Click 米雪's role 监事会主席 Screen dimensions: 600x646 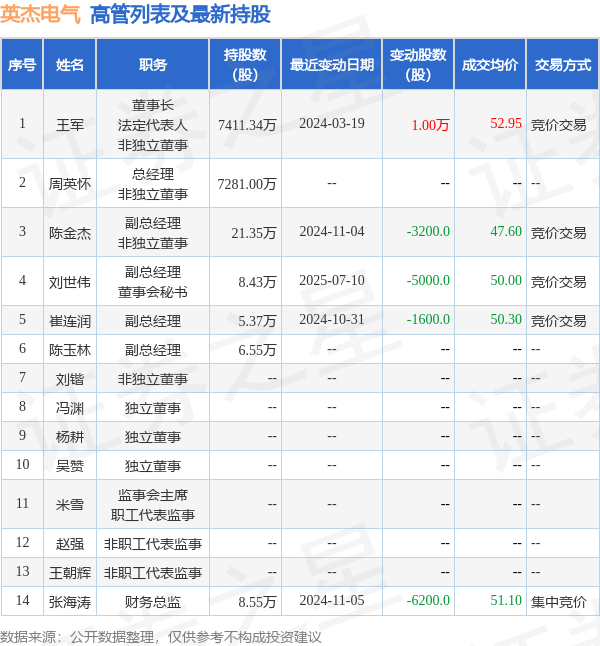[x=153, y=495]
